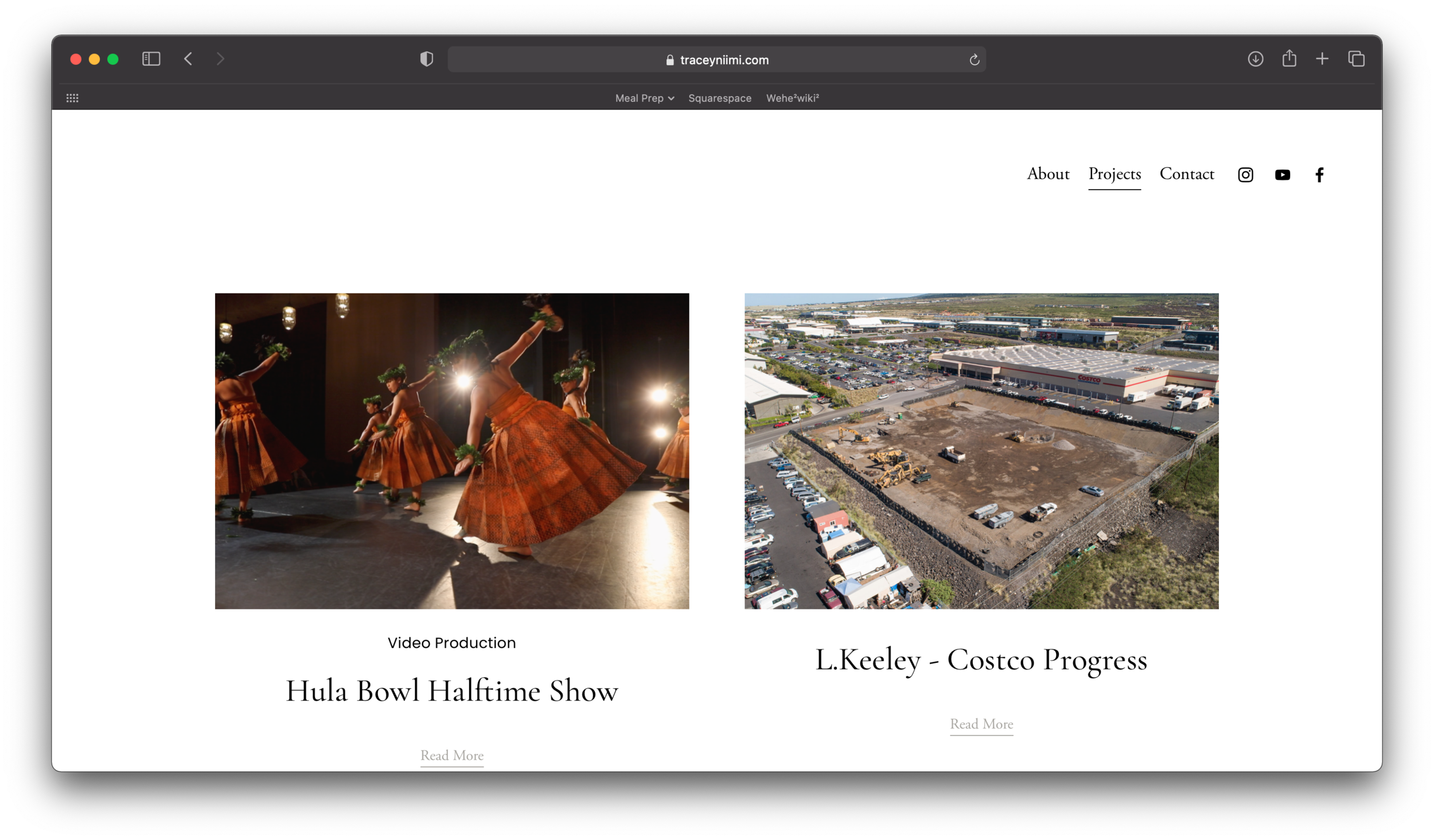Open the Contact page
Screen dimensions: 1434x840
pos(1186,174)
